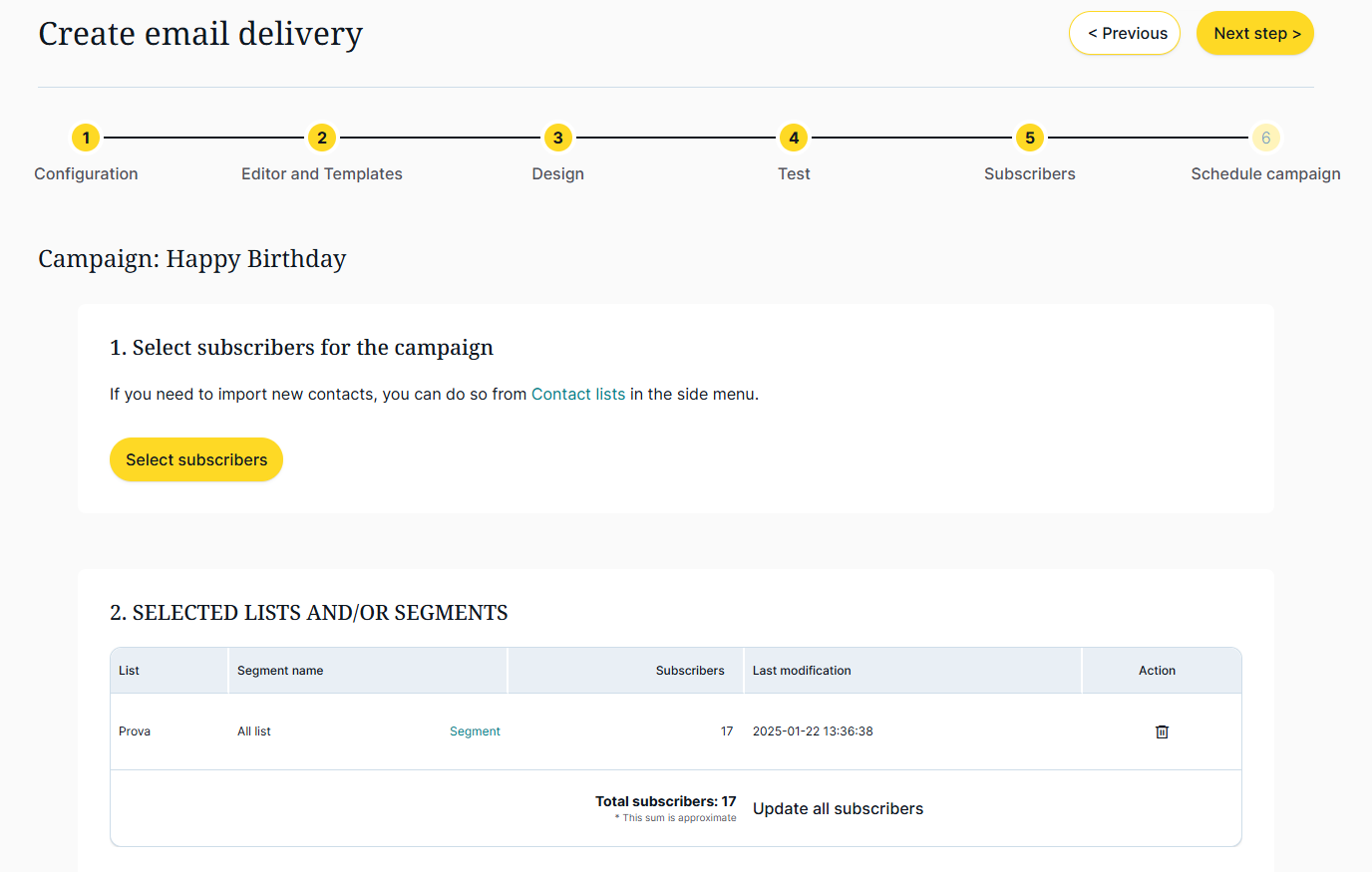Image resolution: width=1372 pixels, height=872 pixels.
Task: Click the Next step button
Action: [1254, 33]
